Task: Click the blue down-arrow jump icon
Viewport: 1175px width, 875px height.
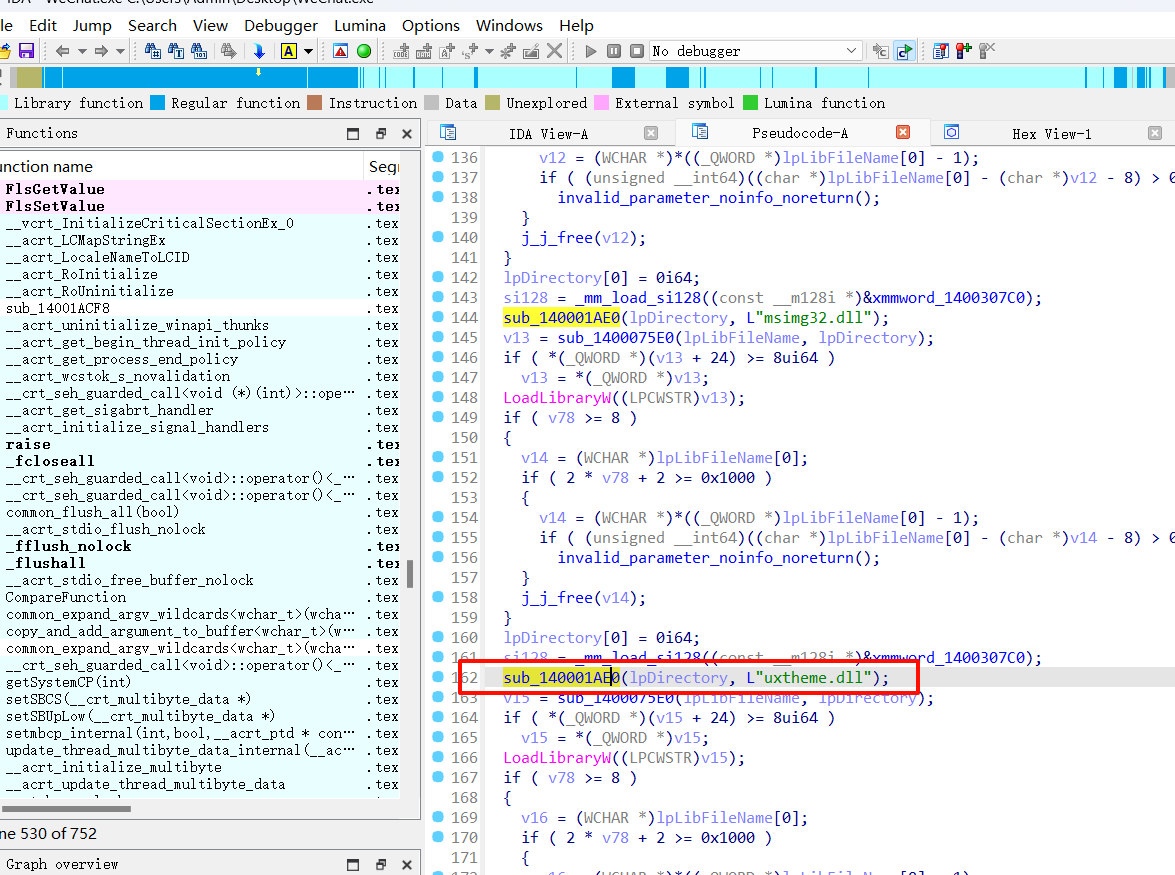Action: [x=259, y=51]
